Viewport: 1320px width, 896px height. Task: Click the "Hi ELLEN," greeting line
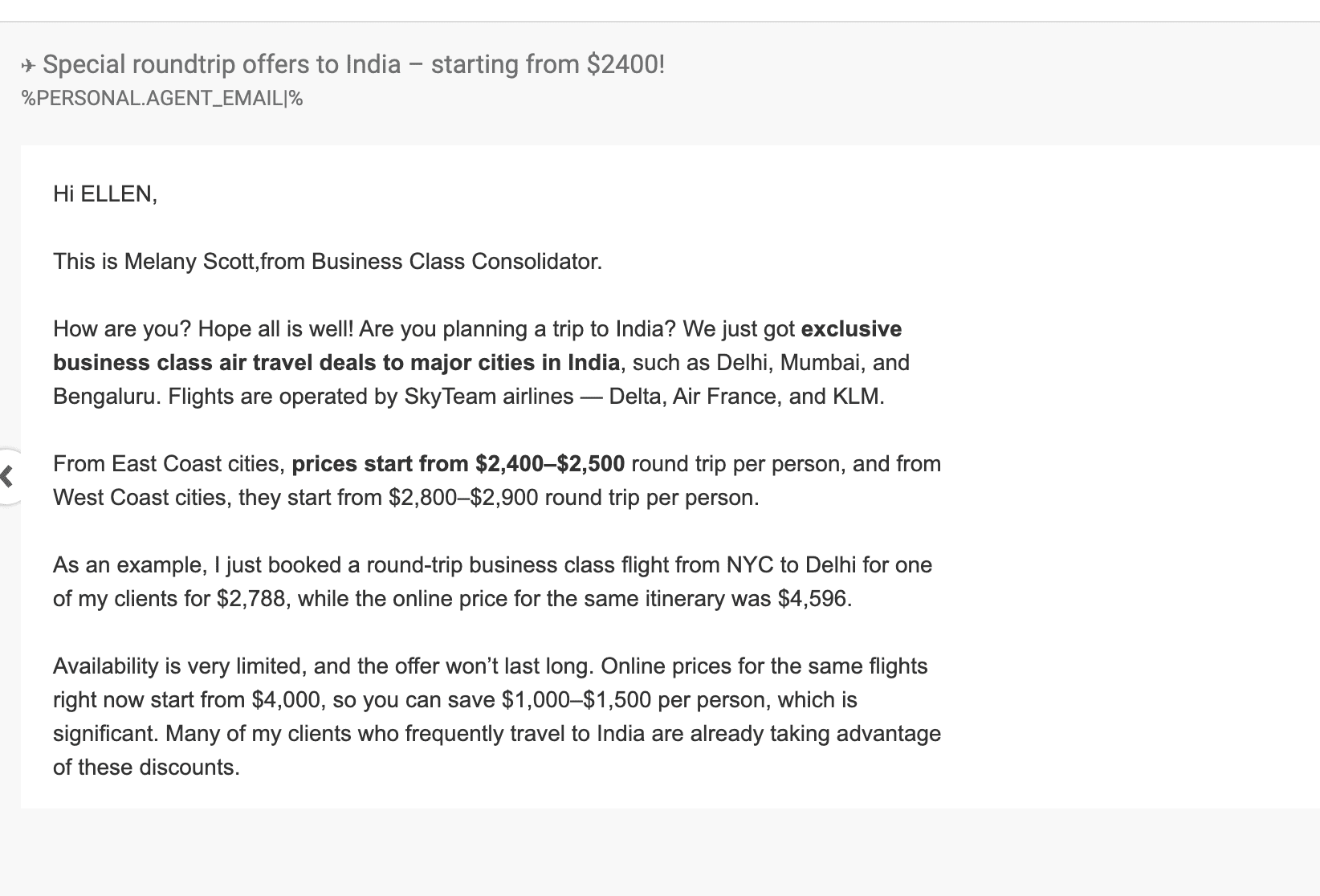[105, 193]
